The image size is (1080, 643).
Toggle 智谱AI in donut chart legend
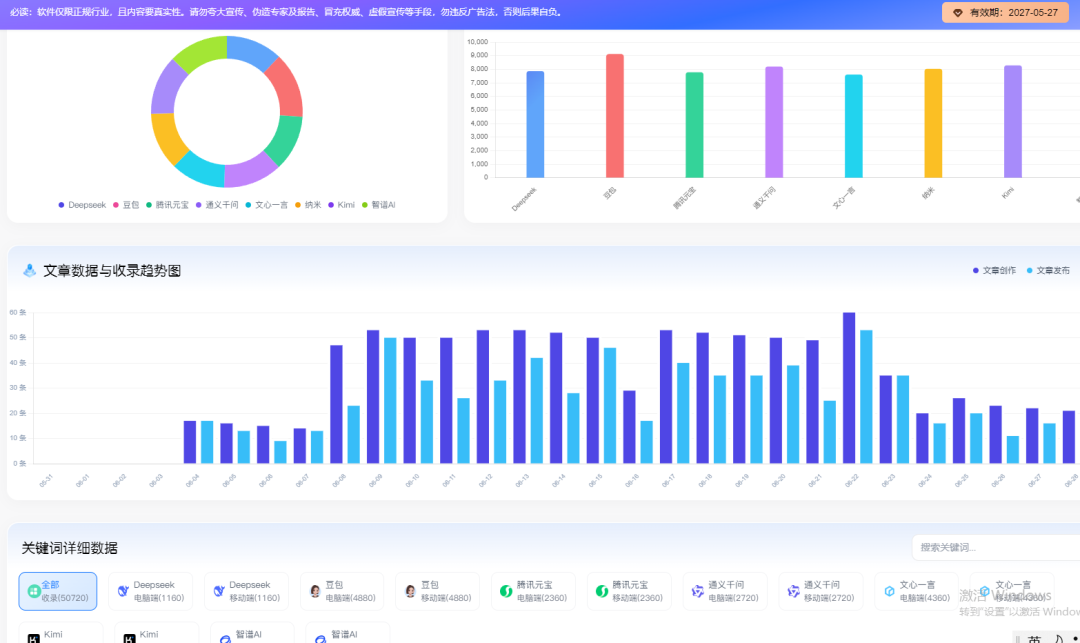tap(378, 204)
